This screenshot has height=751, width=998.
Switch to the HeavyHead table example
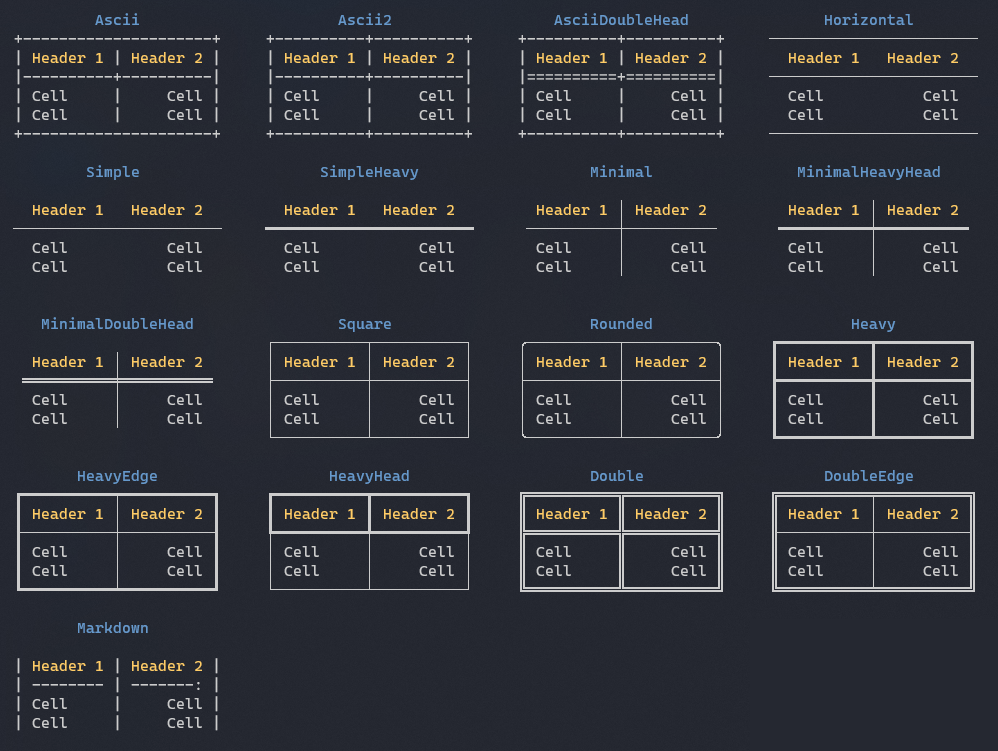pos(369,476)
